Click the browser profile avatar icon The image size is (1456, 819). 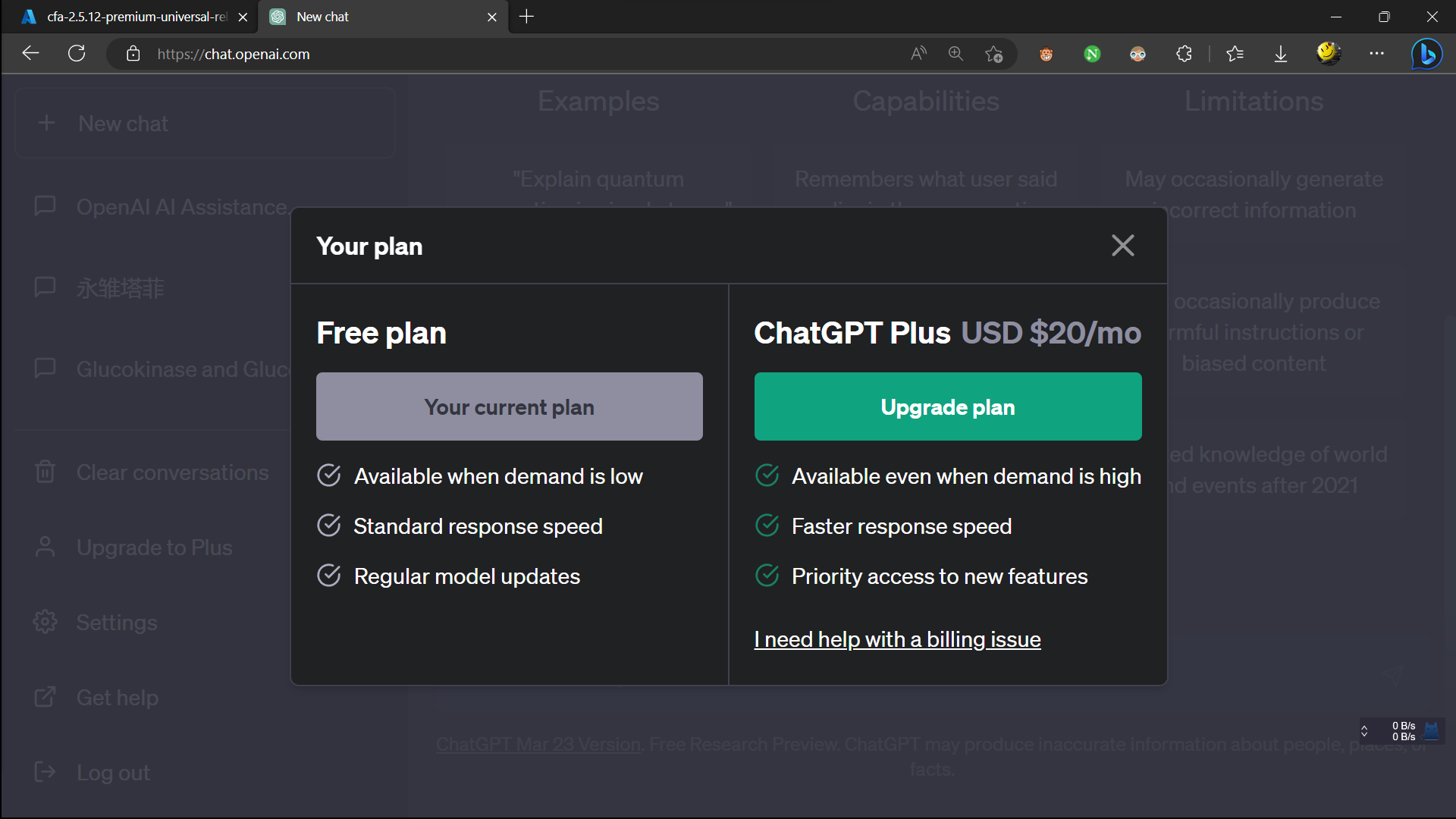[x=1328, y=54]
